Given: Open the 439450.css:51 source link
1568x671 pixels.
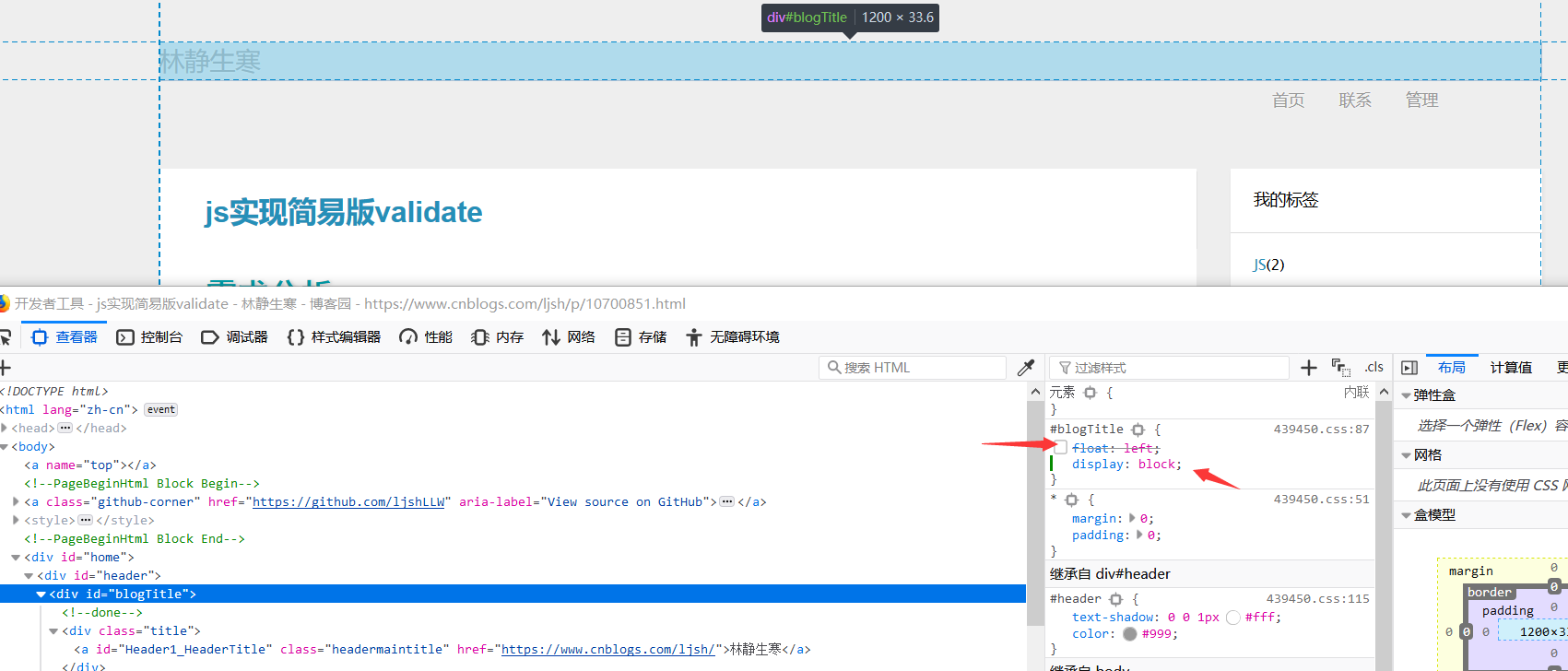Looking at the screenshot, I should [x=1321, y=500].
